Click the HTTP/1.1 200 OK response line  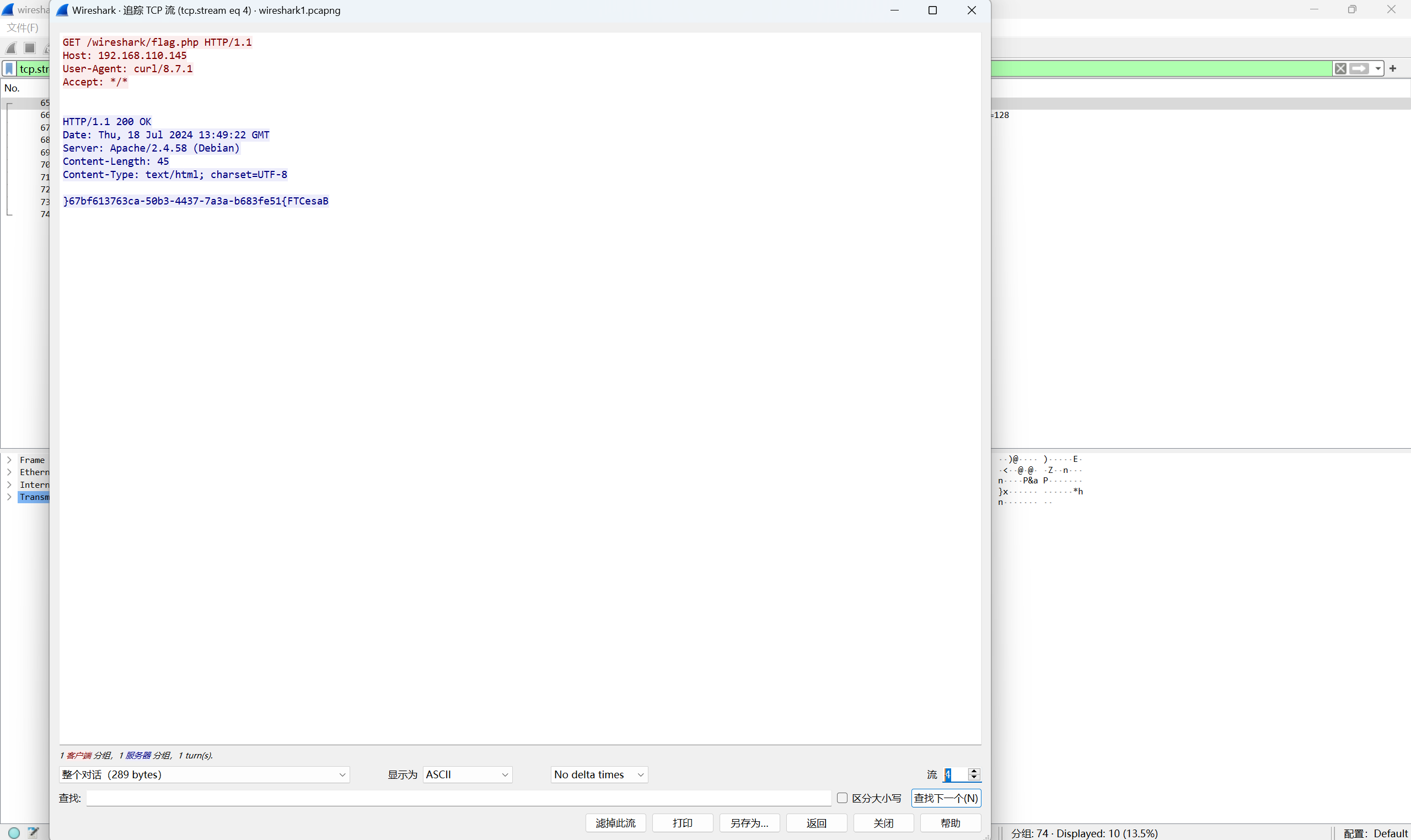point(107,122)
